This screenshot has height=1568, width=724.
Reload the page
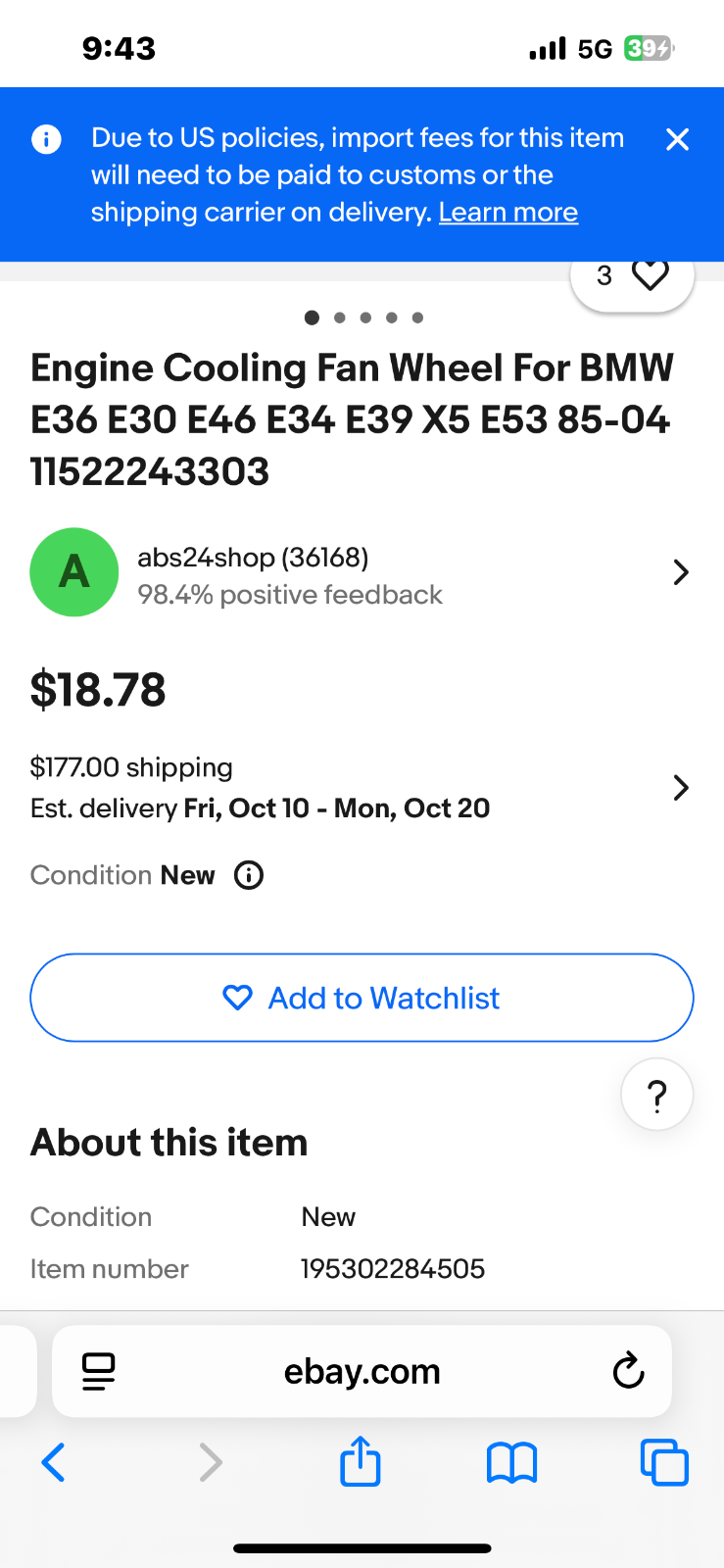click(x=628, y=1371)
